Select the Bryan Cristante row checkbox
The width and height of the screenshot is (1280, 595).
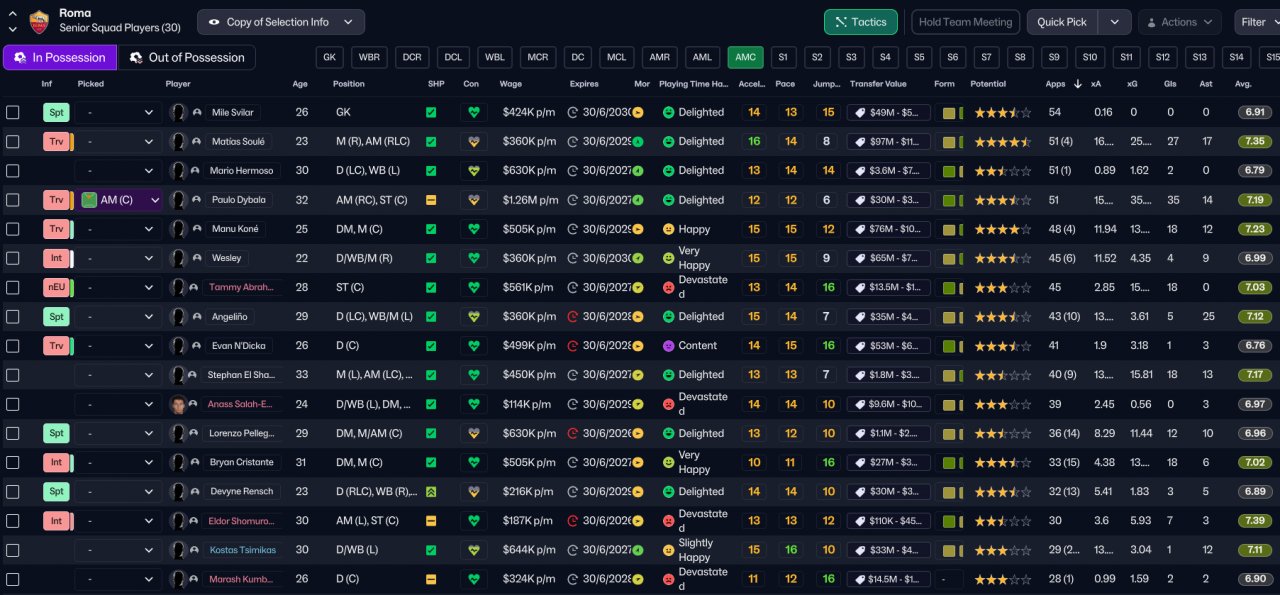pos(13,463)
